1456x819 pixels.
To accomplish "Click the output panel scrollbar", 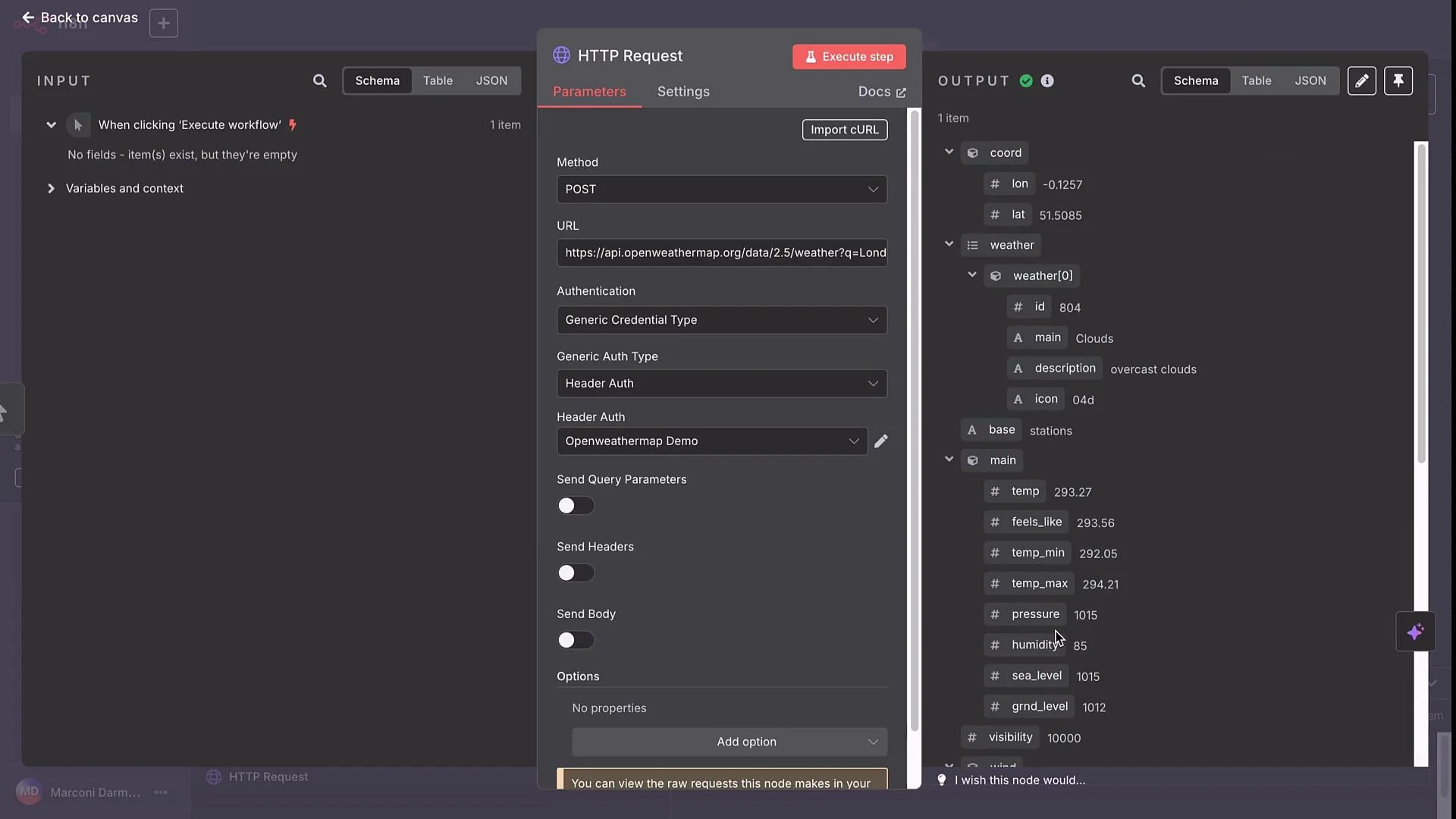I will 1422,303.
